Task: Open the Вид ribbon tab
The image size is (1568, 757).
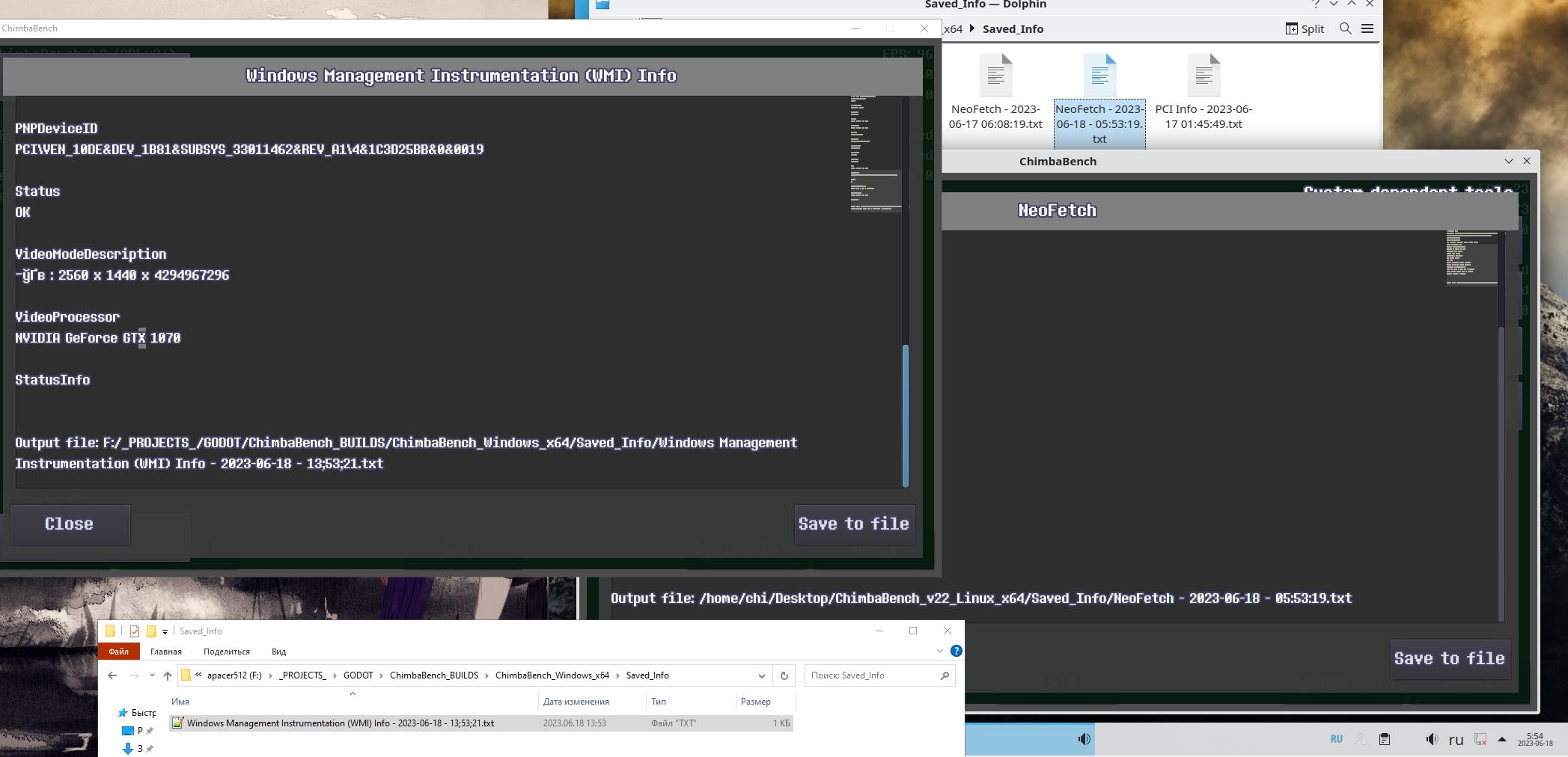Action: [x=278, y=652]
